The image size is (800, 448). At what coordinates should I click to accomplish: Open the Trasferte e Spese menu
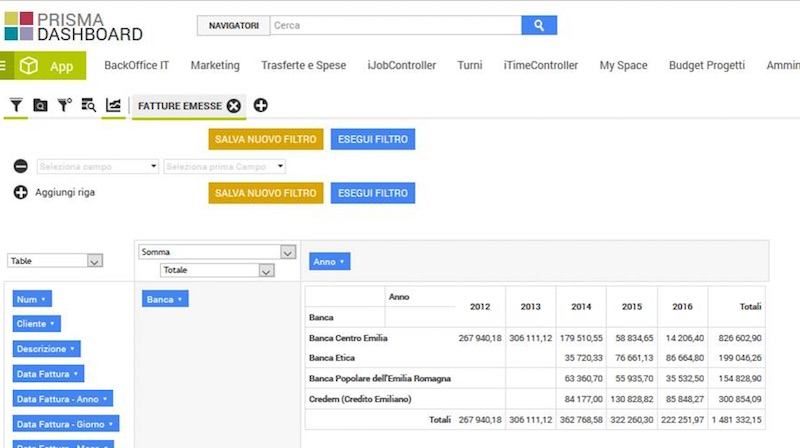click(x=304, y=65)
